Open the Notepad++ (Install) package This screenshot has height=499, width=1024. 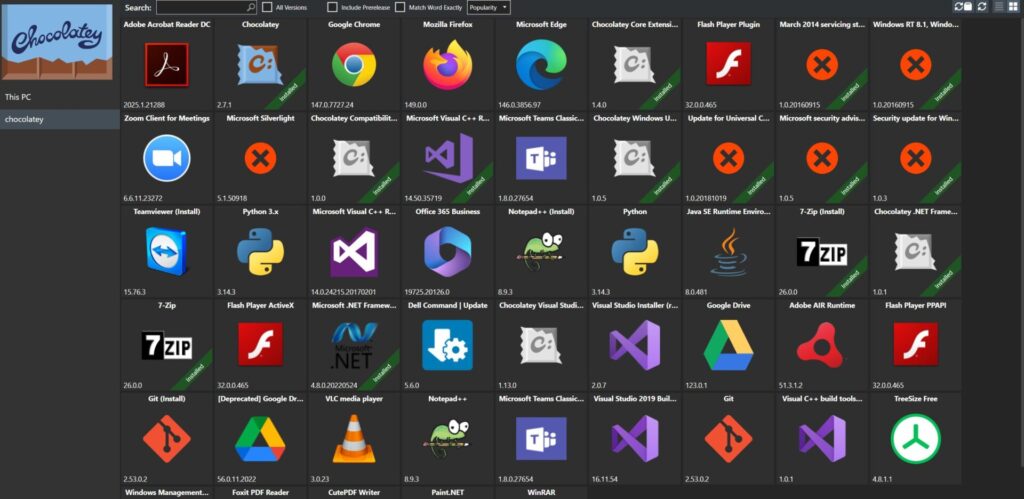[541, 251]
